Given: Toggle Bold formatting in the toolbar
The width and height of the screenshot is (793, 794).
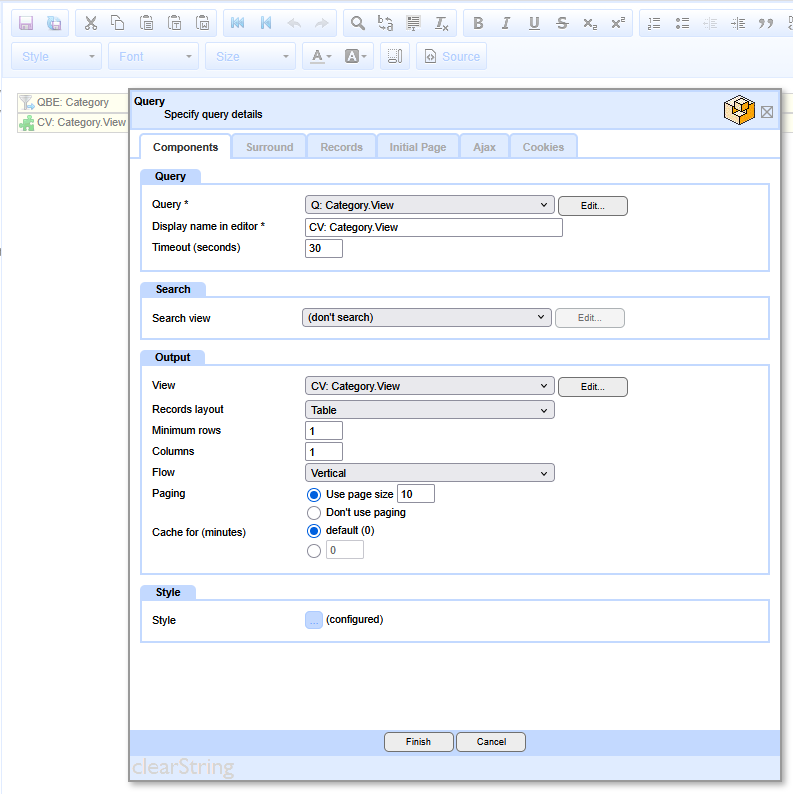Looking at the screenshot, I should [477, 23].
